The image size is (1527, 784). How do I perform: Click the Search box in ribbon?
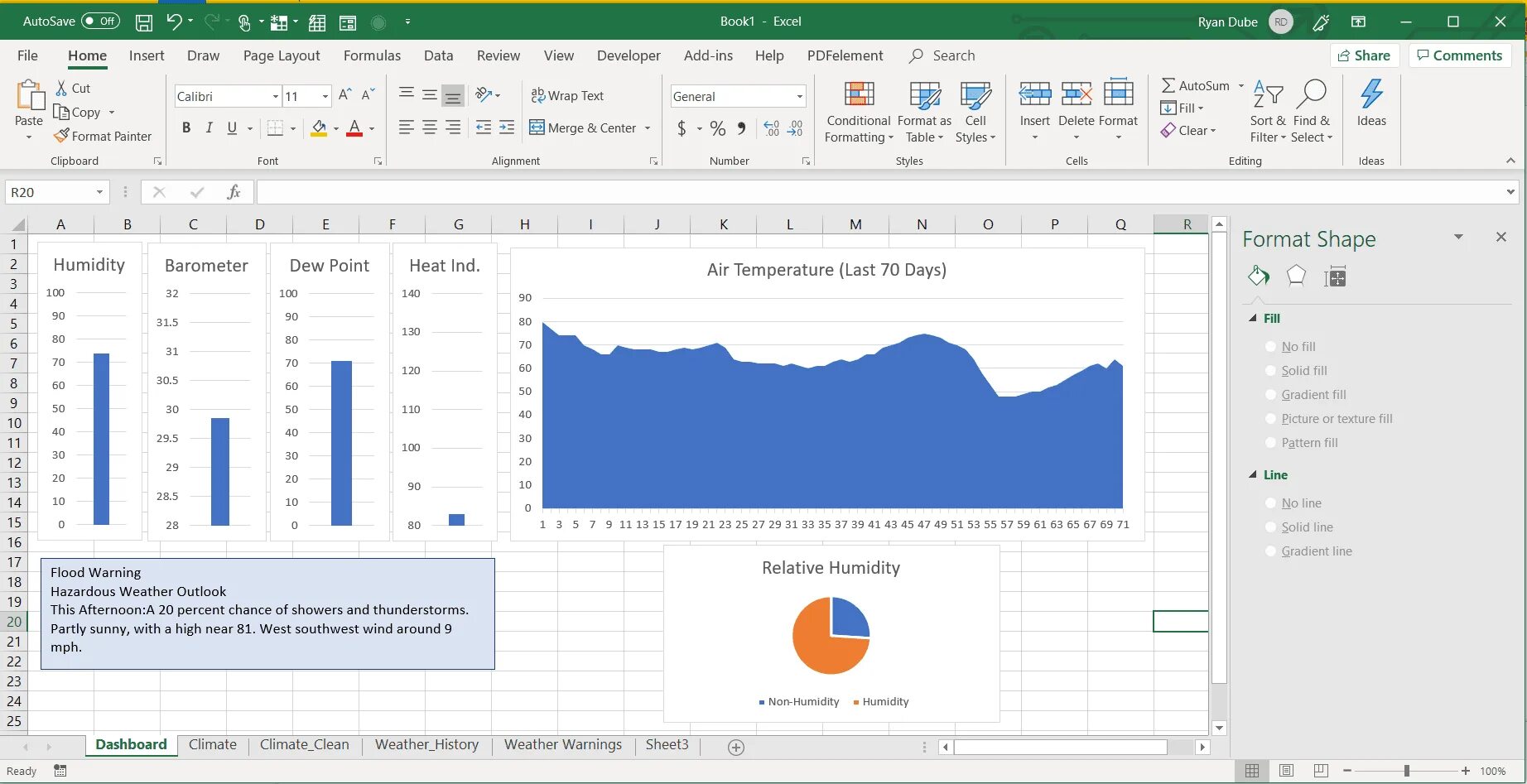pos(942,55)
